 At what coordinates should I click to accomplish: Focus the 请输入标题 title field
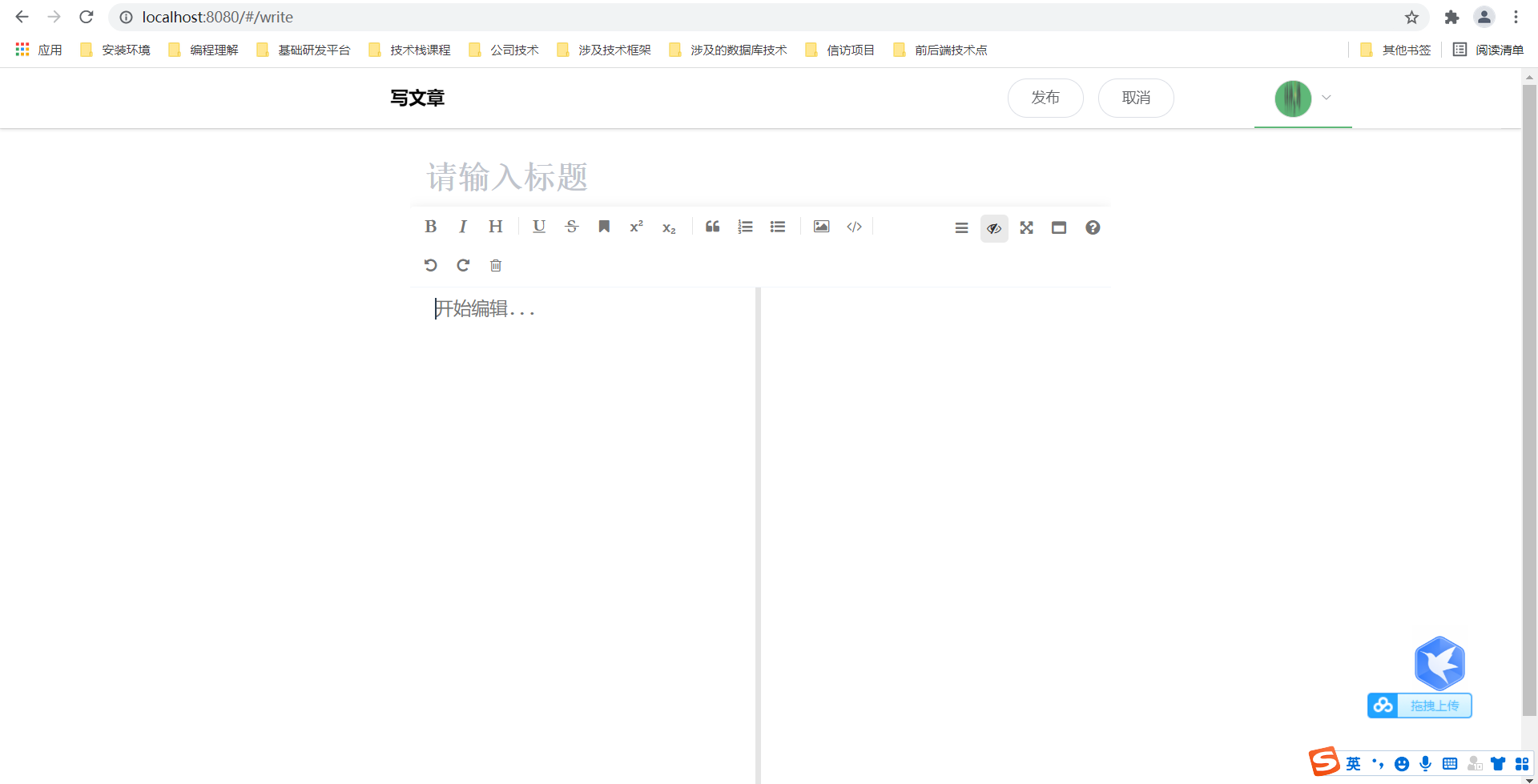(x=759, y=177)
